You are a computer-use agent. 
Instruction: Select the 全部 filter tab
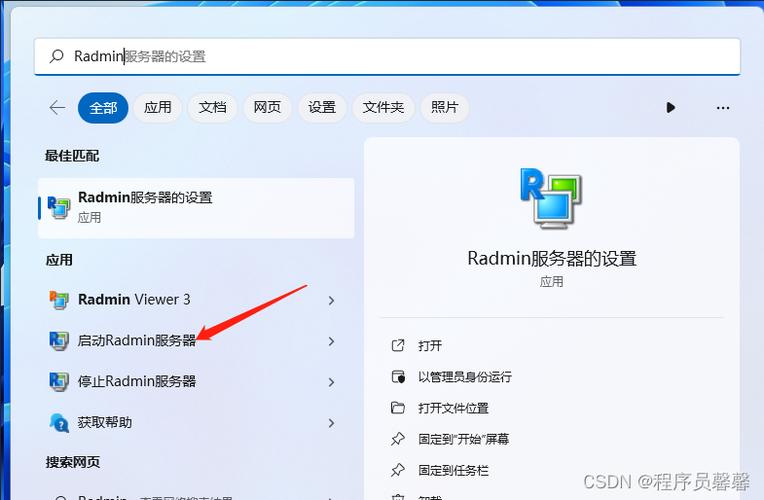coord(103,108)
